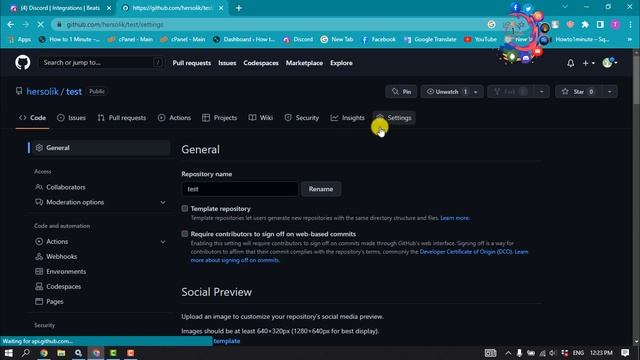Open the YouTube bookmark
The width and height of the screenshot is (640, 360).
point(480,40)
